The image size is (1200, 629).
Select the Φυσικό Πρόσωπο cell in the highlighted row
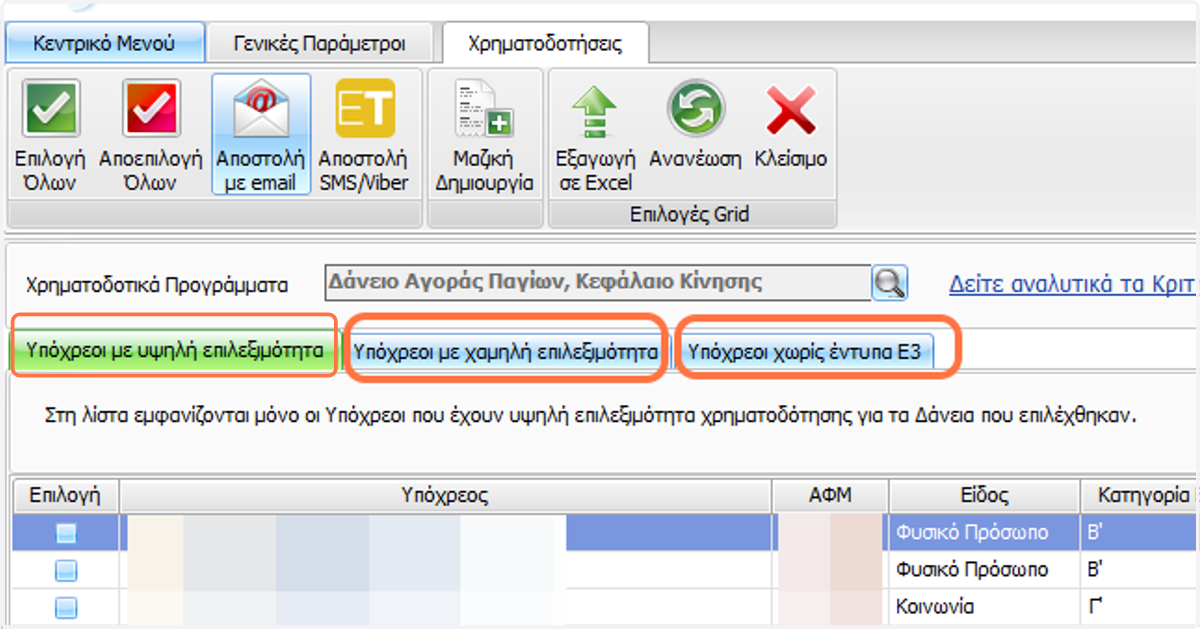(984, 533)
